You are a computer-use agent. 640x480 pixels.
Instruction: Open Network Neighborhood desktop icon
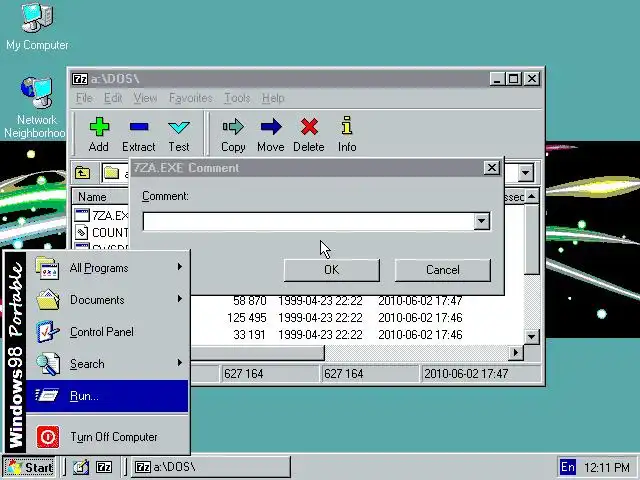(x=36, y=108)
